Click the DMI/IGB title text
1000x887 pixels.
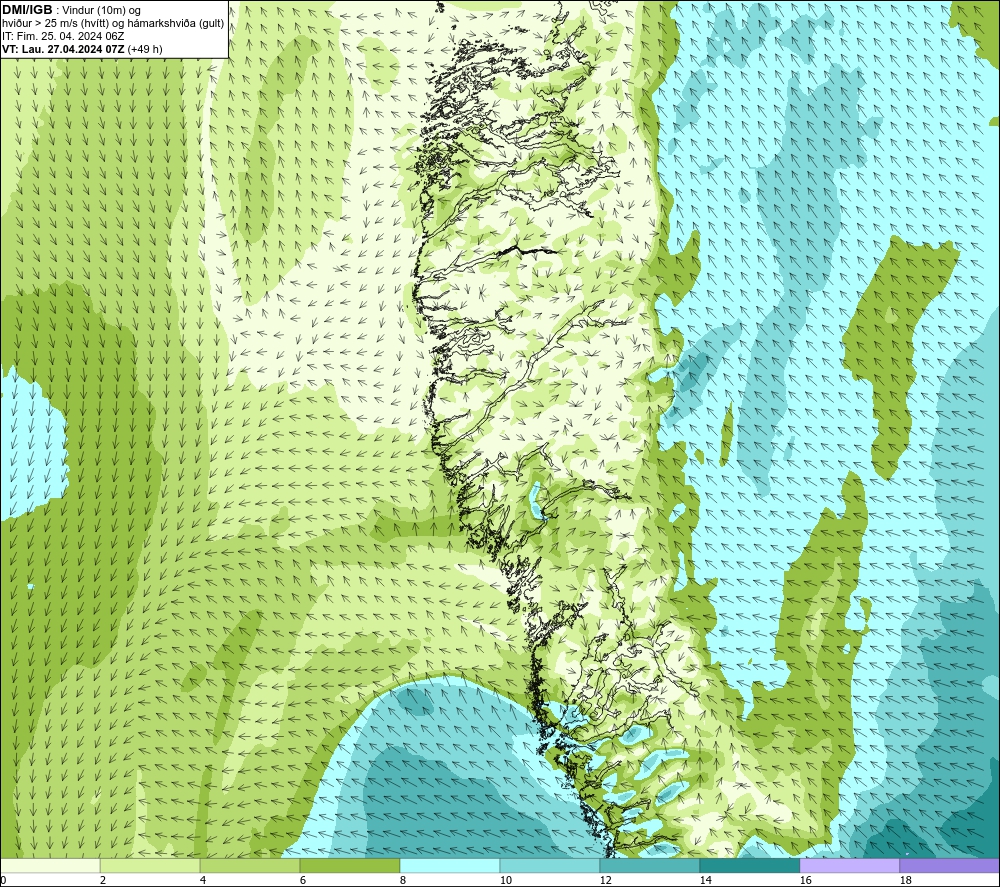click(27, 10)
